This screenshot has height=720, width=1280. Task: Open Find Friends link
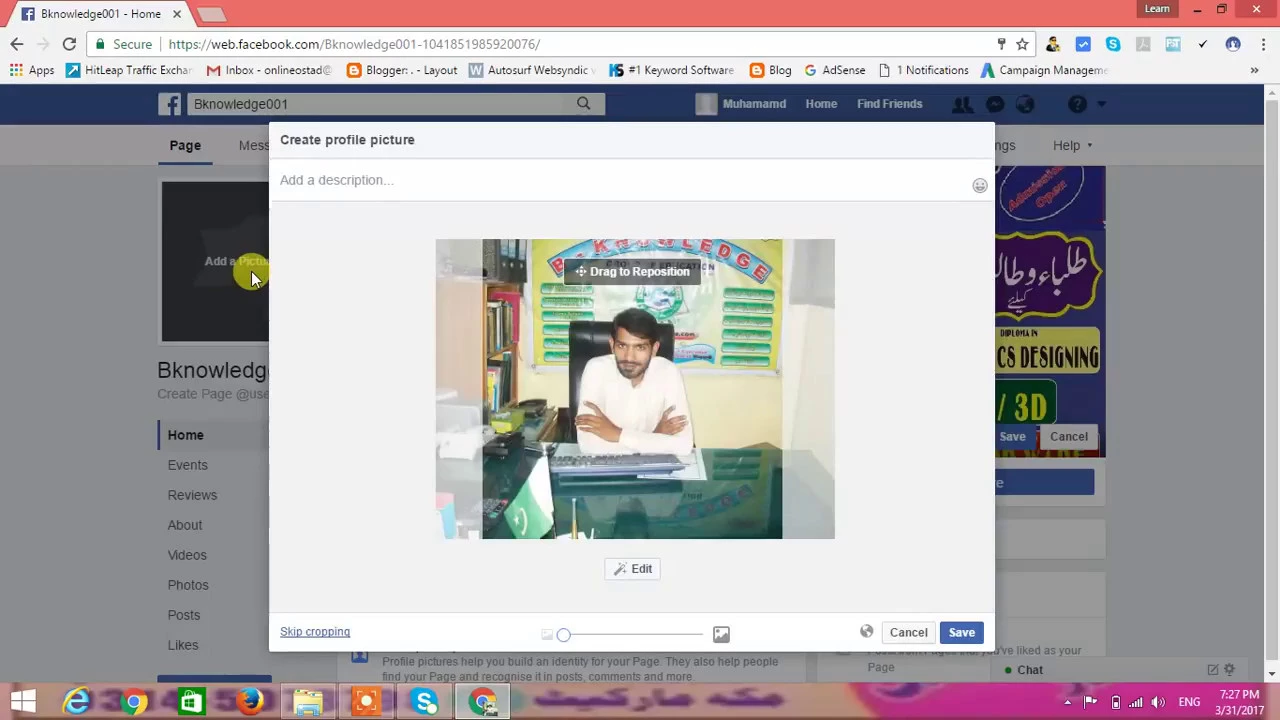coord(889,104)
